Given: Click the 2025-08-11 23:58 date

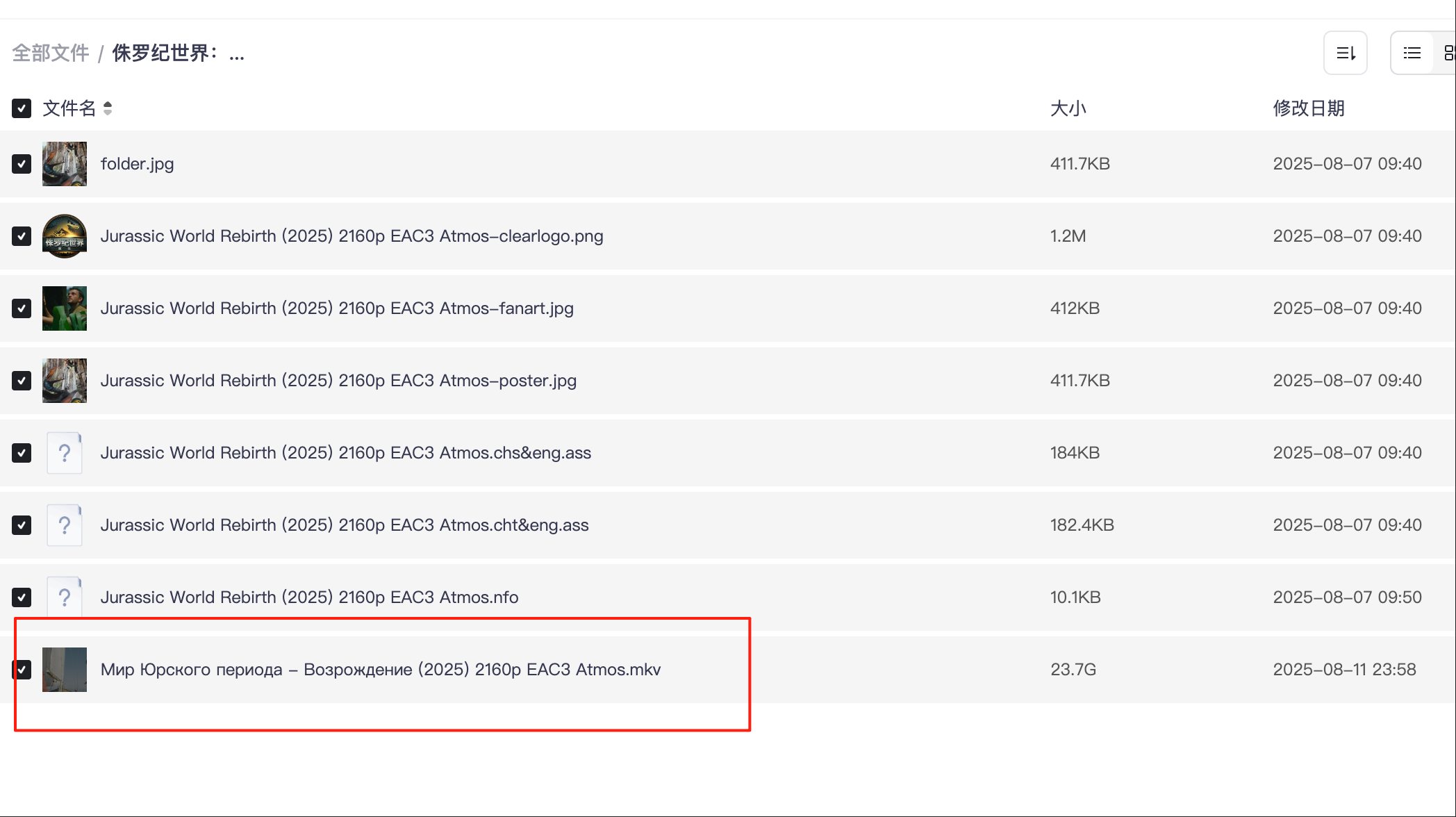Looking at the screenshot, I should pos(1344,670).
